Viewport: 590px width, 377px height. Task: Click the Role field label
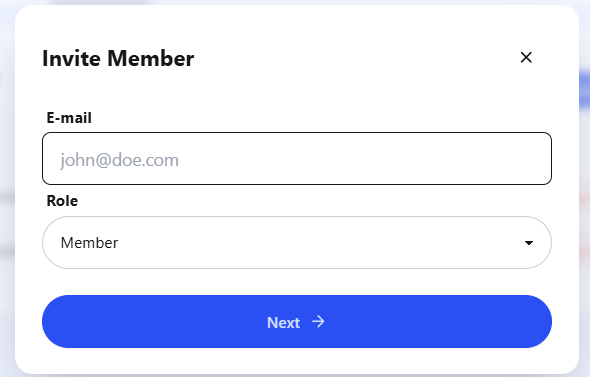(62, 201)
